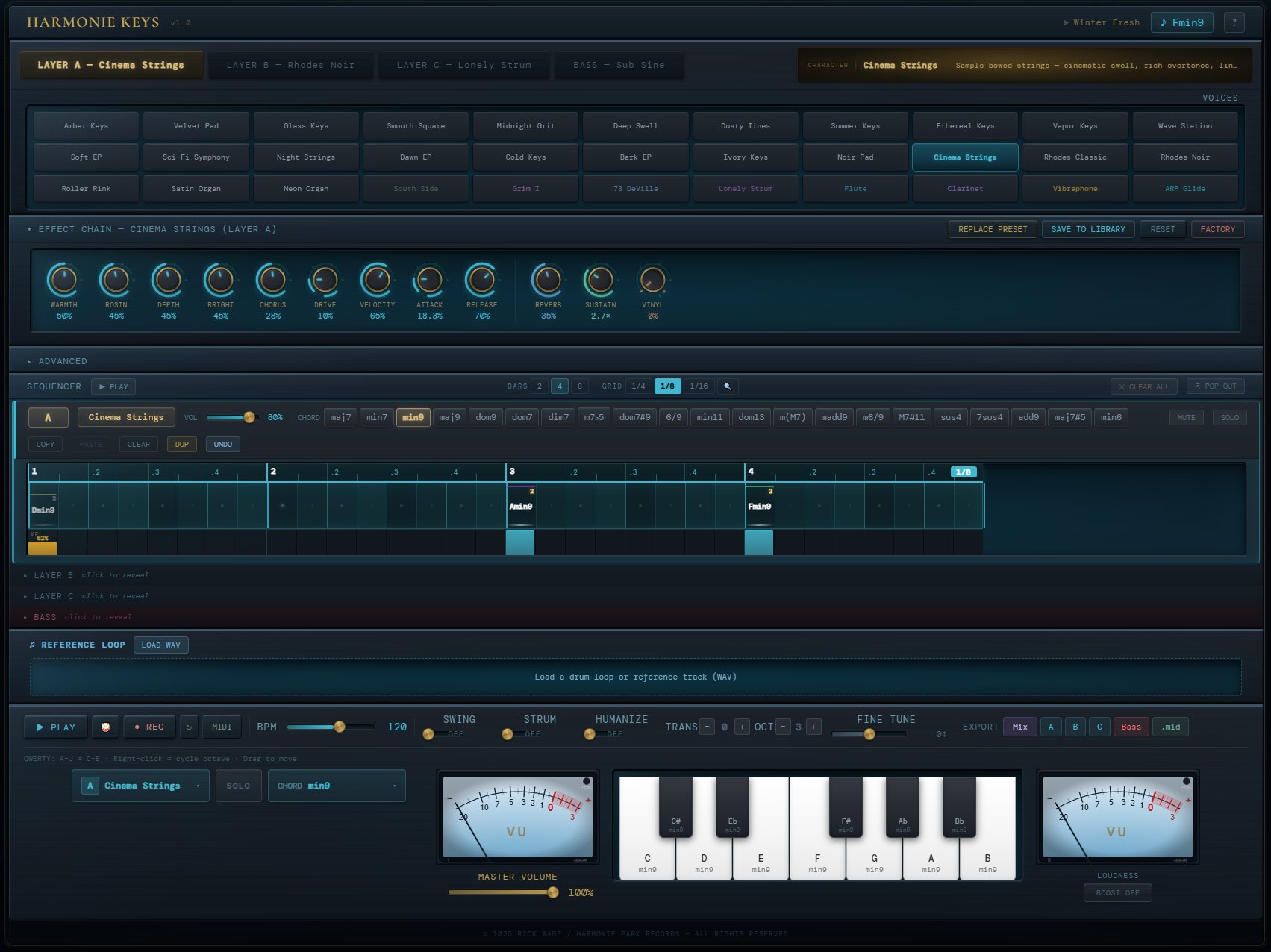This screenshot has height=952, width=1271.
Task: Switch to LAYER C — Lonely Strum tab
Action: [x=463, y=65]
